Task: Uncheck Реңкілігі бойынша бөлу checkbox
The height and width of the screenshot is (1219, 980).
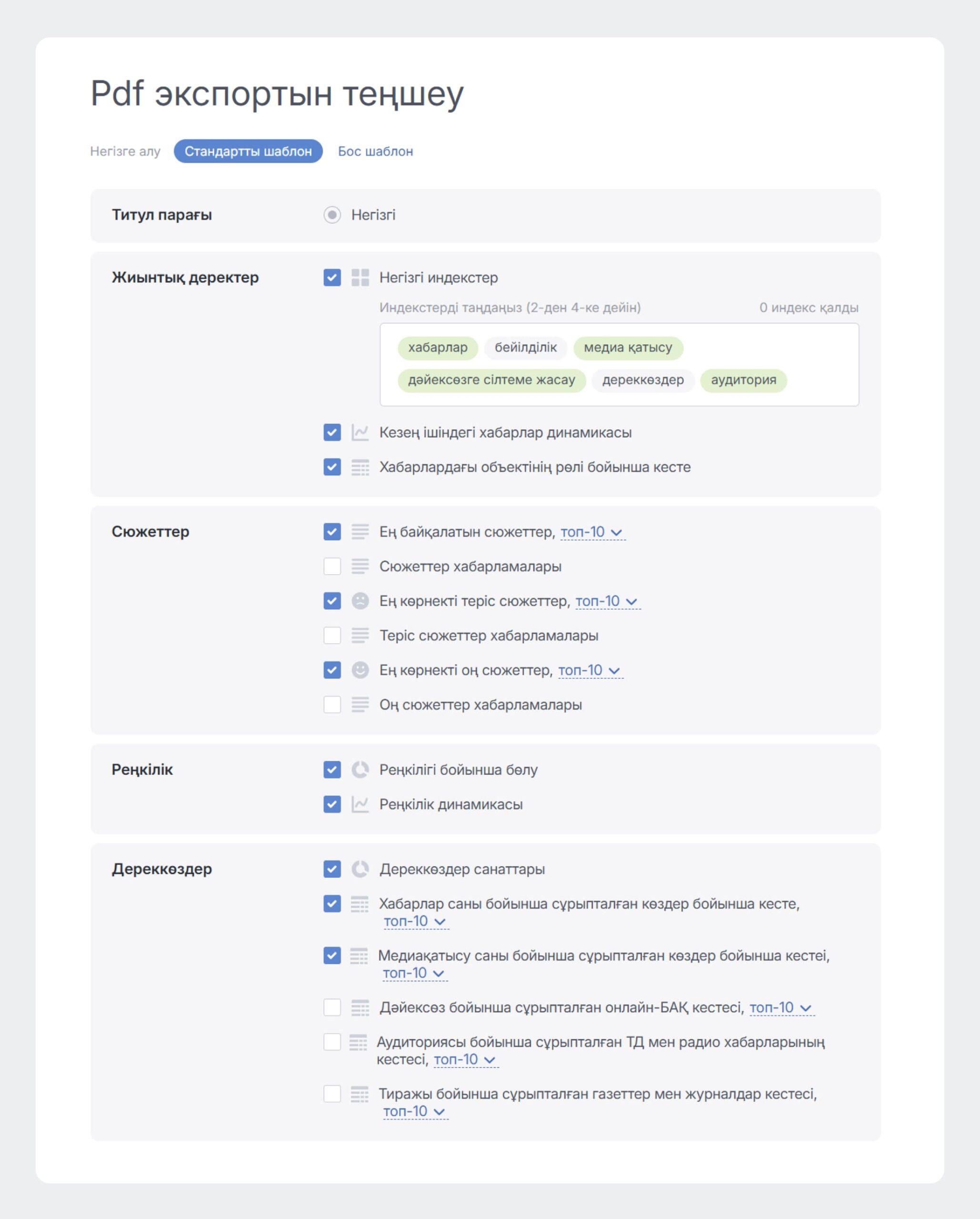Action: pyautogui.click(x=332, y=769)
